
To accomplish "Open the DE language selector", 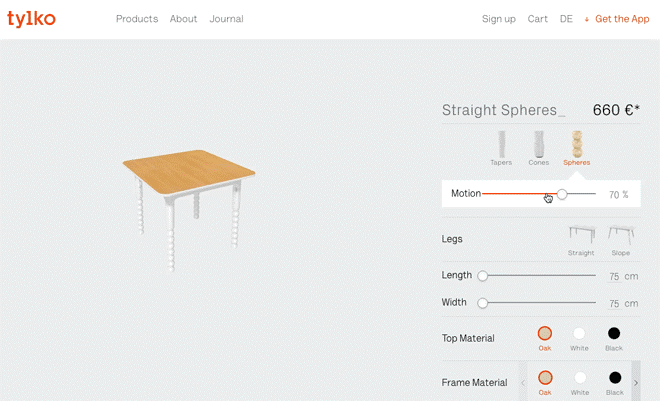I will coord(566,19).
